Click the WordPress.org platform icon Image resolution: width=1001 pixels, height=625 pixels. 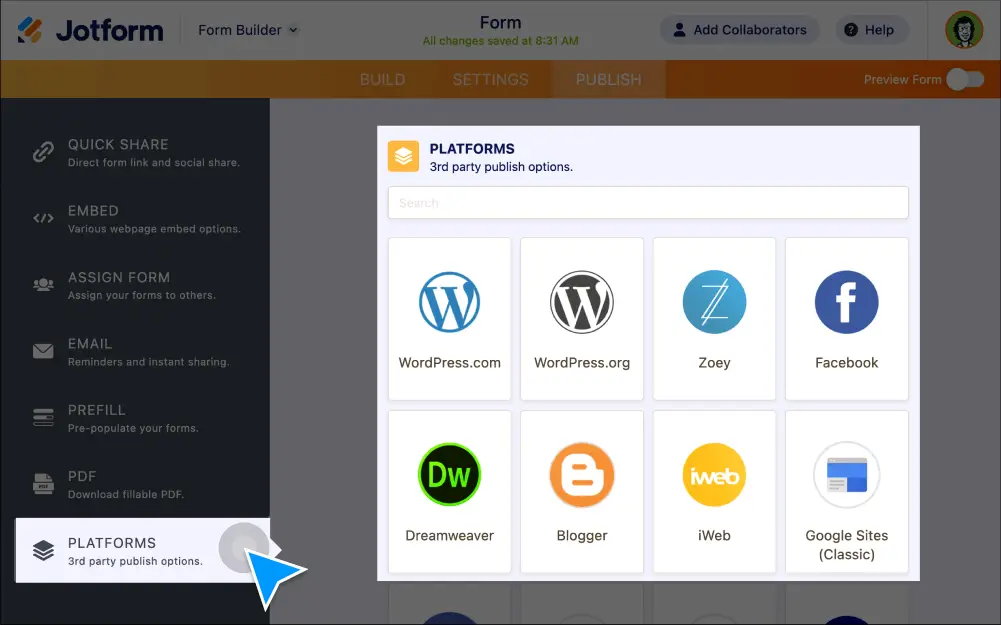pos(581,303)
